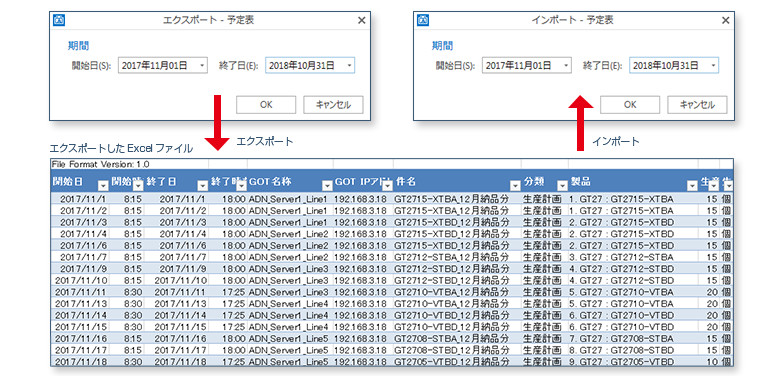Click OK in the エクスポート dialog

coord(266,105)
